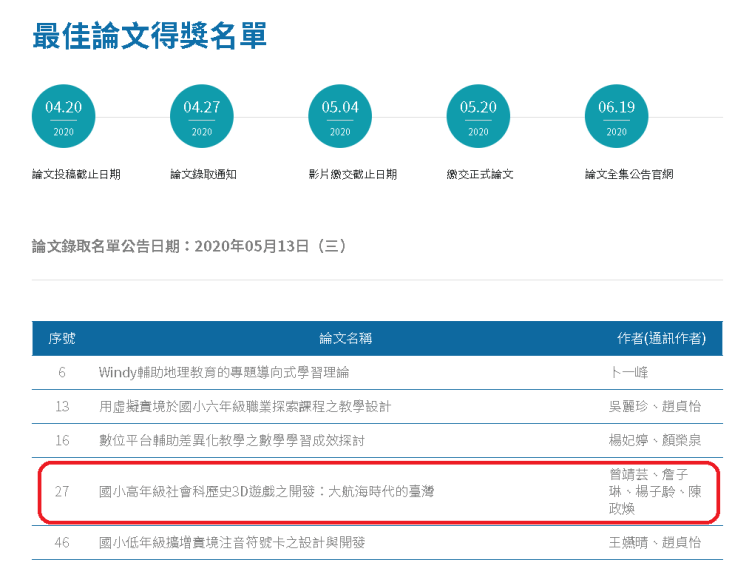Click the 論文錄取名單公告日期 announcement text
The height and width of the screenshot is (577, 749).
[x=189, y=246]
